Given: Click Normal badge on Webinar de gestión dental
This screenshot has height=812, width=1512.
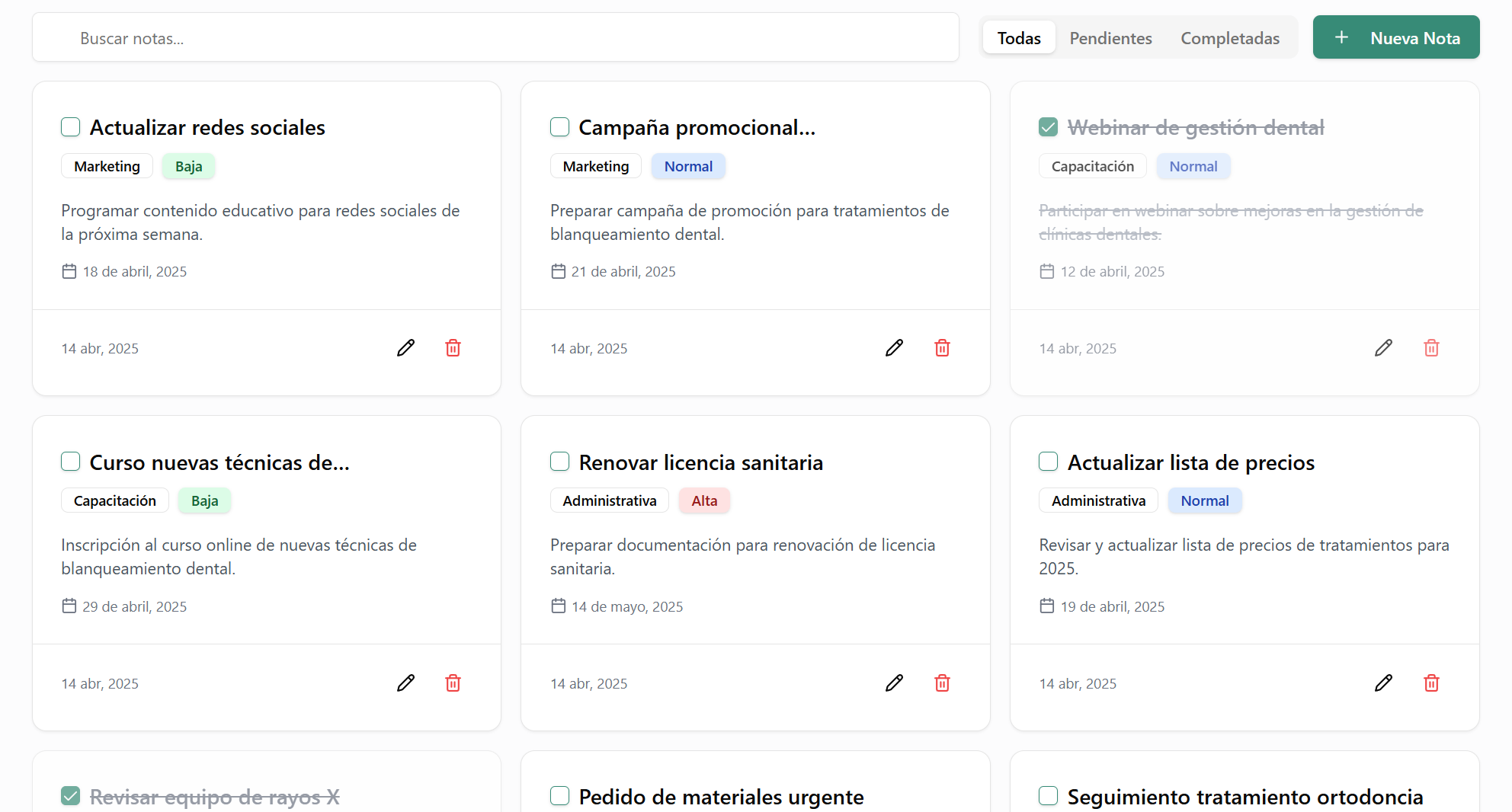Looking at the screenshot, I should 1193,166.
